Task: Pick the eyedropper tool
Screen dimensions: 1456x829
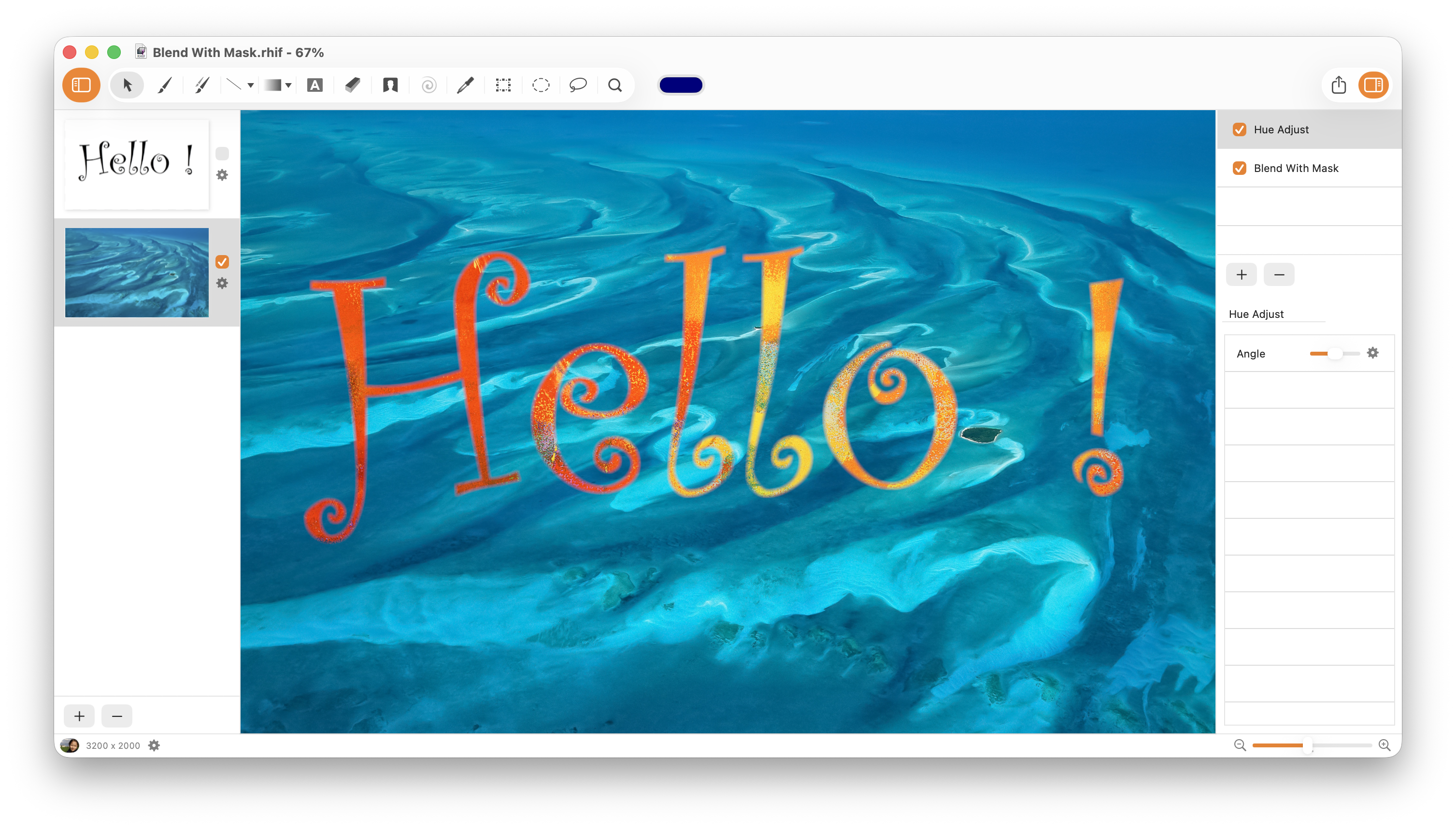Action: (465, 86)
